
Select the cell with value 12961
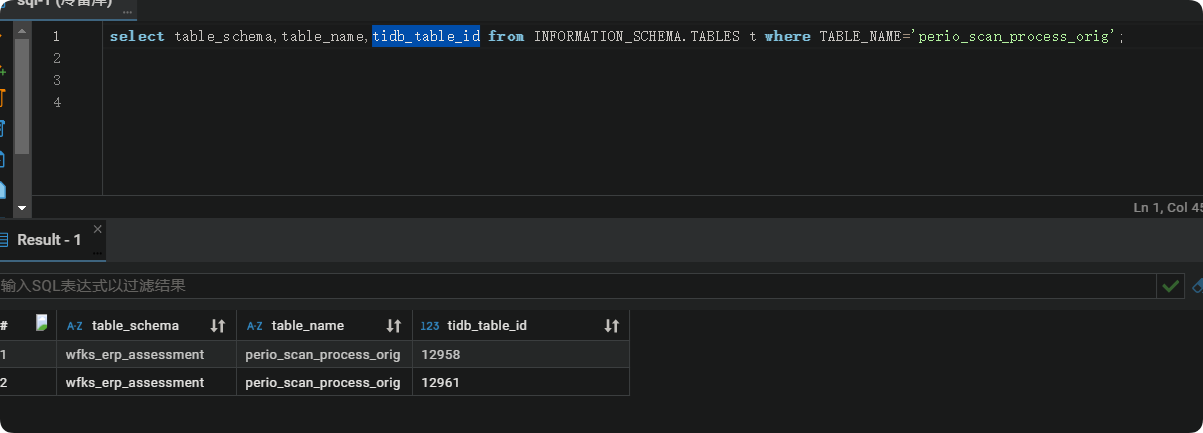pos(441,382)
